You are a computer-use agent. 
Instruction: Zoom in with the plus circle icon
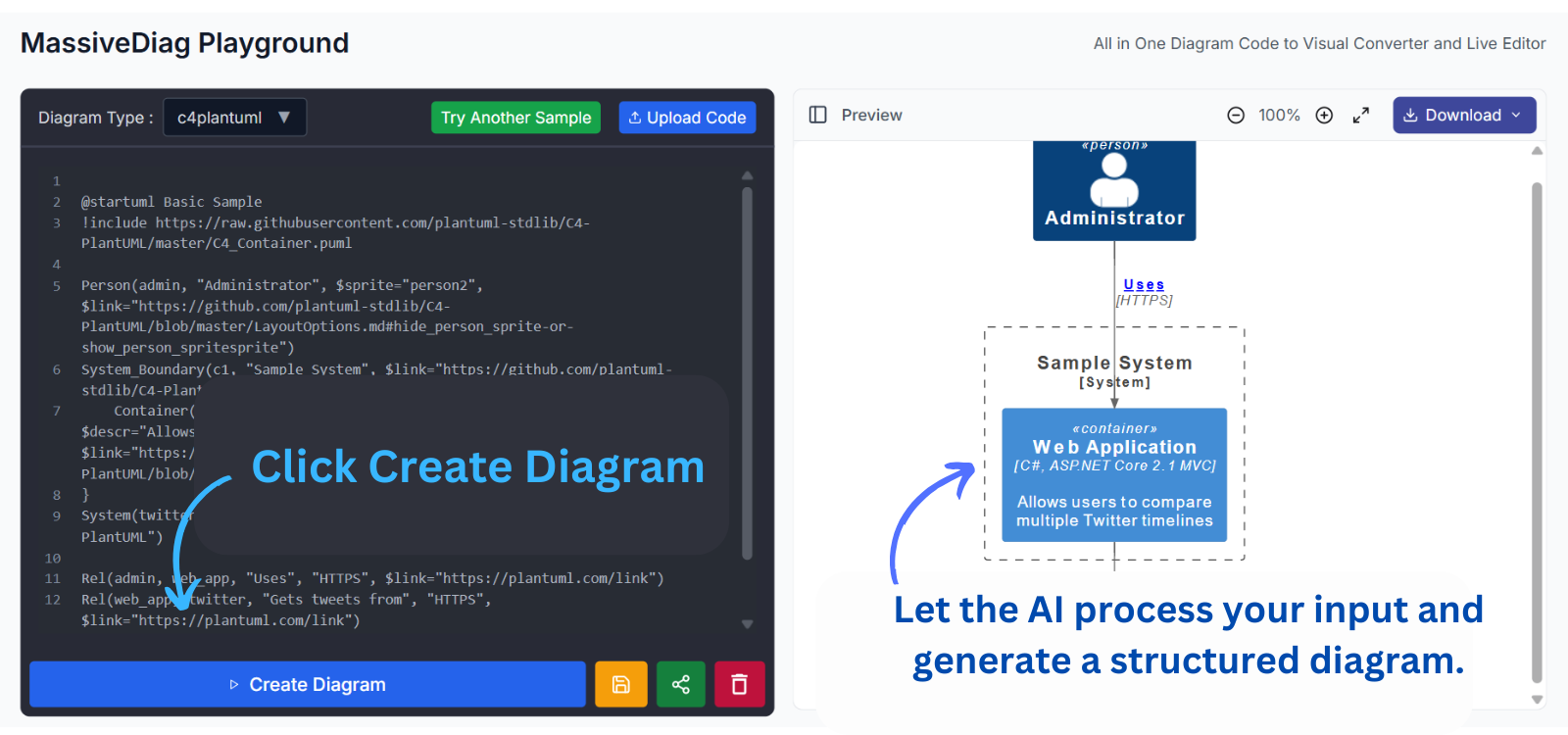coord(1324,116)
